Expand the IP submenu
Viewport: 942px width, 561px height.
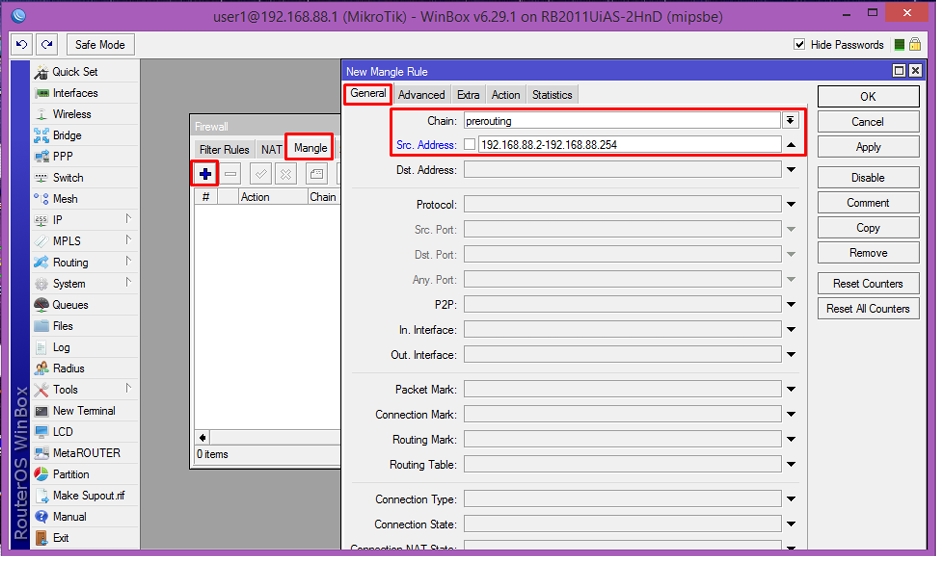click(128, 219)
